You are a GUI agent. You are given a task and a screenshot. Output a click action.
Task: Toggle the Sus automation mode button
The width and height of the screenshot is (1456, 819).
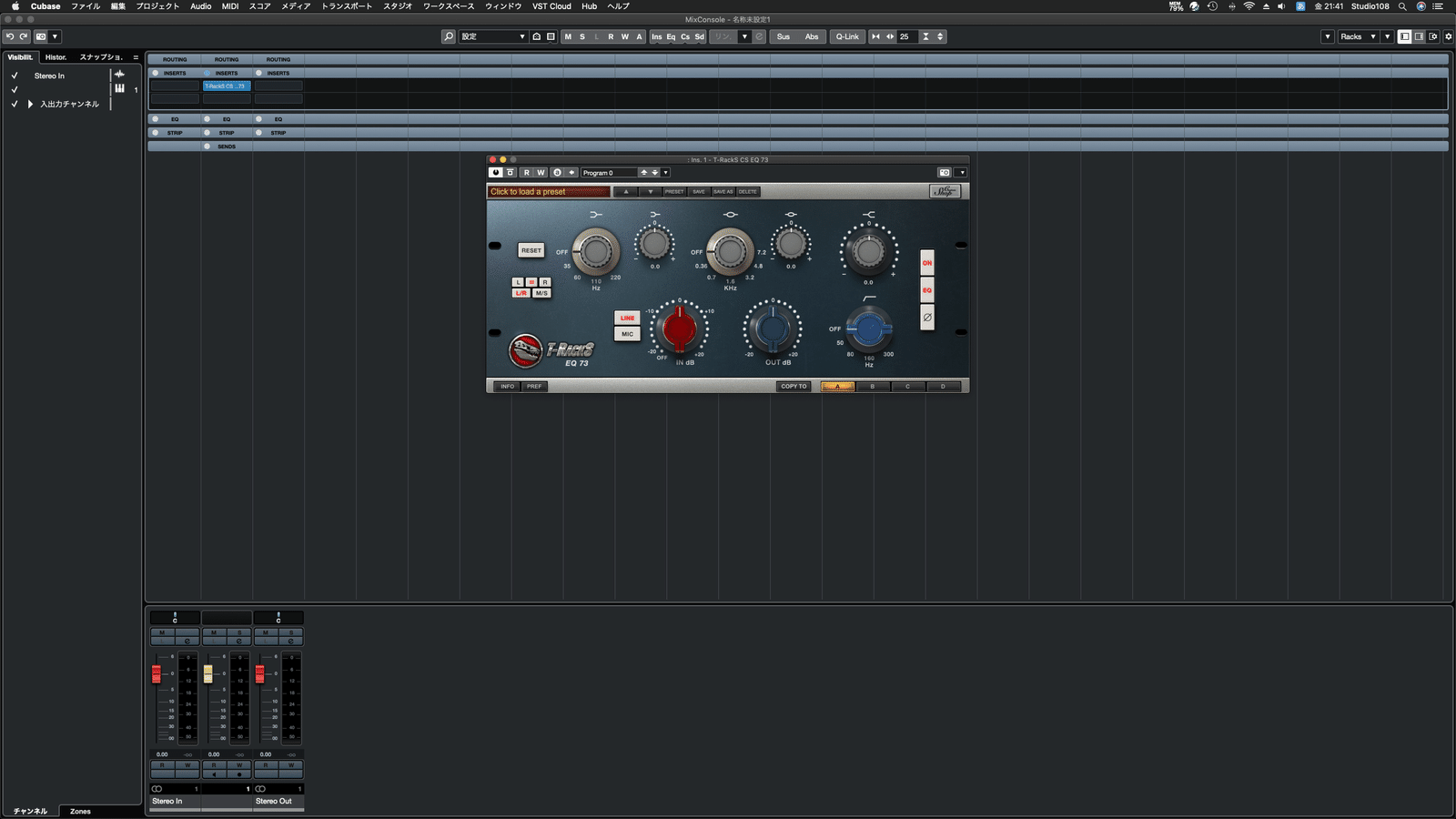pyautogui.click(x=784, y=36)
